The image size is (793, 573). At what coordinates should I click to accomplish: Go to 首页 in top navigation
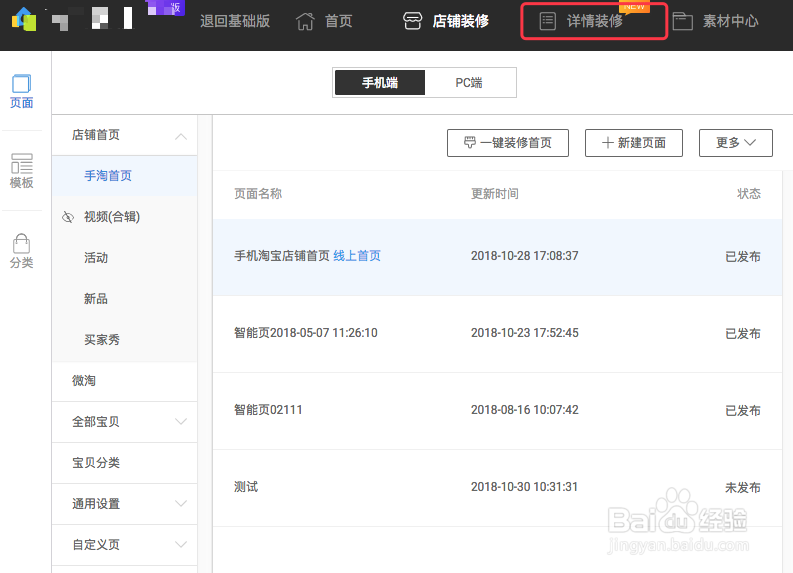[x=338, y=21]
